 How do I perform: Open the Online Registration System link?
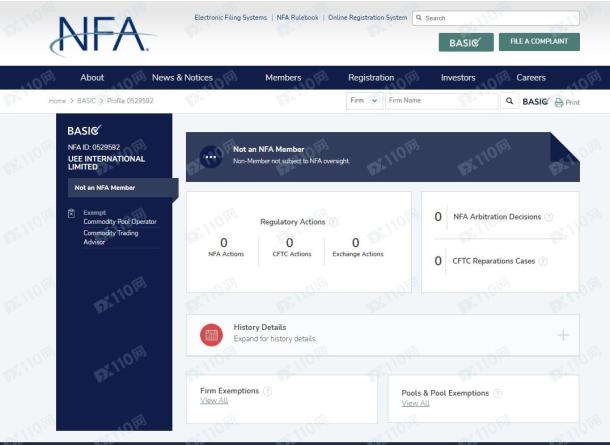point(367,18)
